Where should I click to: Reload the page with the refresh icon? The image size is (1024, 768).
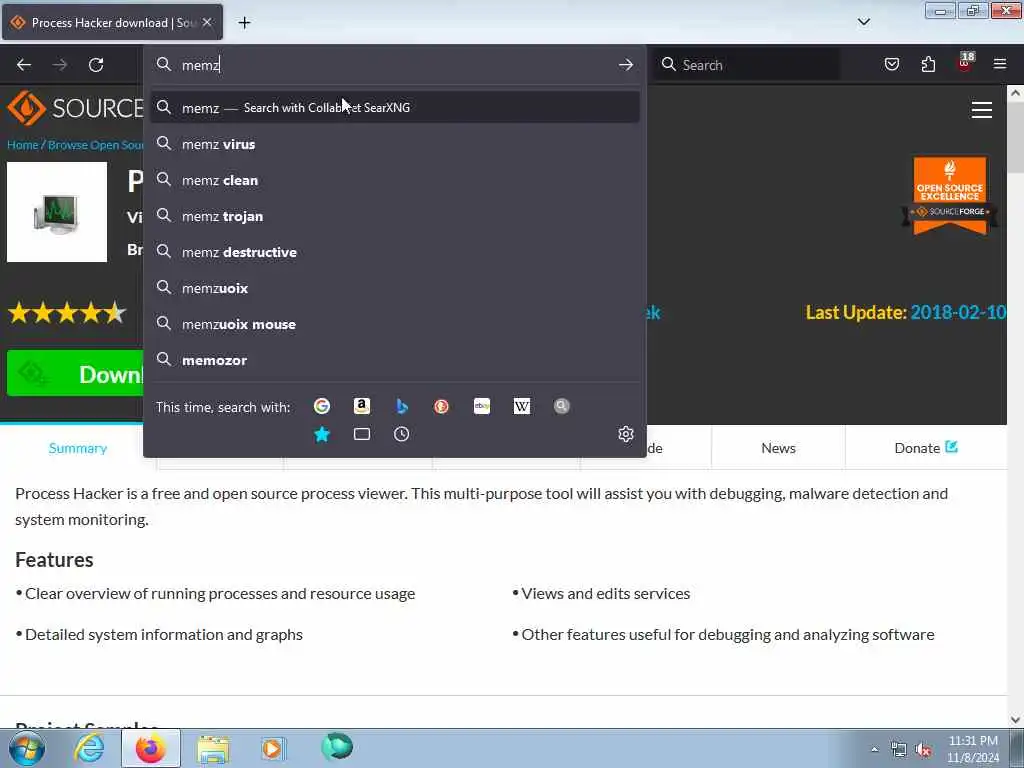96,65
